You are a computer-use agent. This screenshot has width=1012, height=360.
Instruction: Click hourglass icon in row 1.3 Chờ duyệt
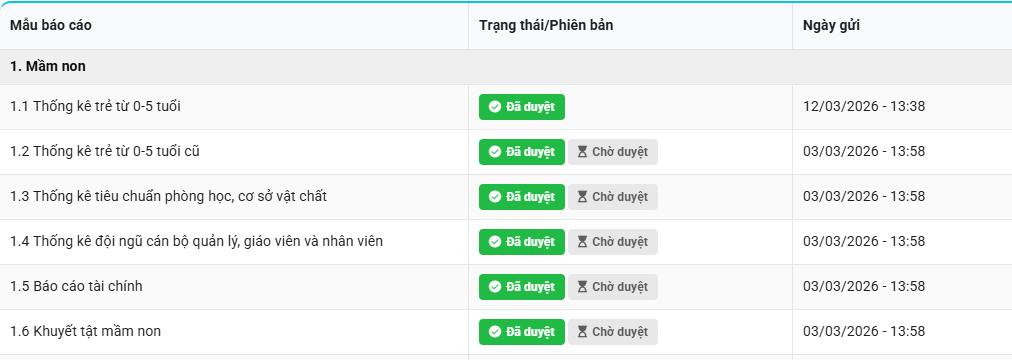pyautogui.click(x=582, y=197)
